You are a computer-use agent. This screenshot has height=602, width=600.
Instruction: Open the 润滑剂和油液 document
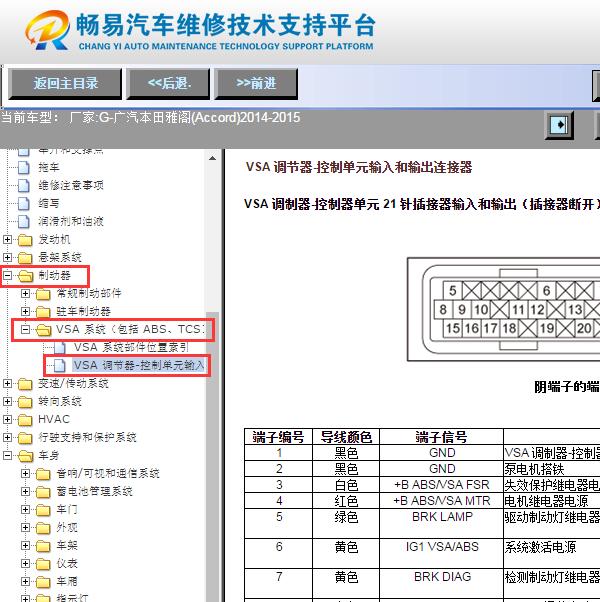pos(71,222)
